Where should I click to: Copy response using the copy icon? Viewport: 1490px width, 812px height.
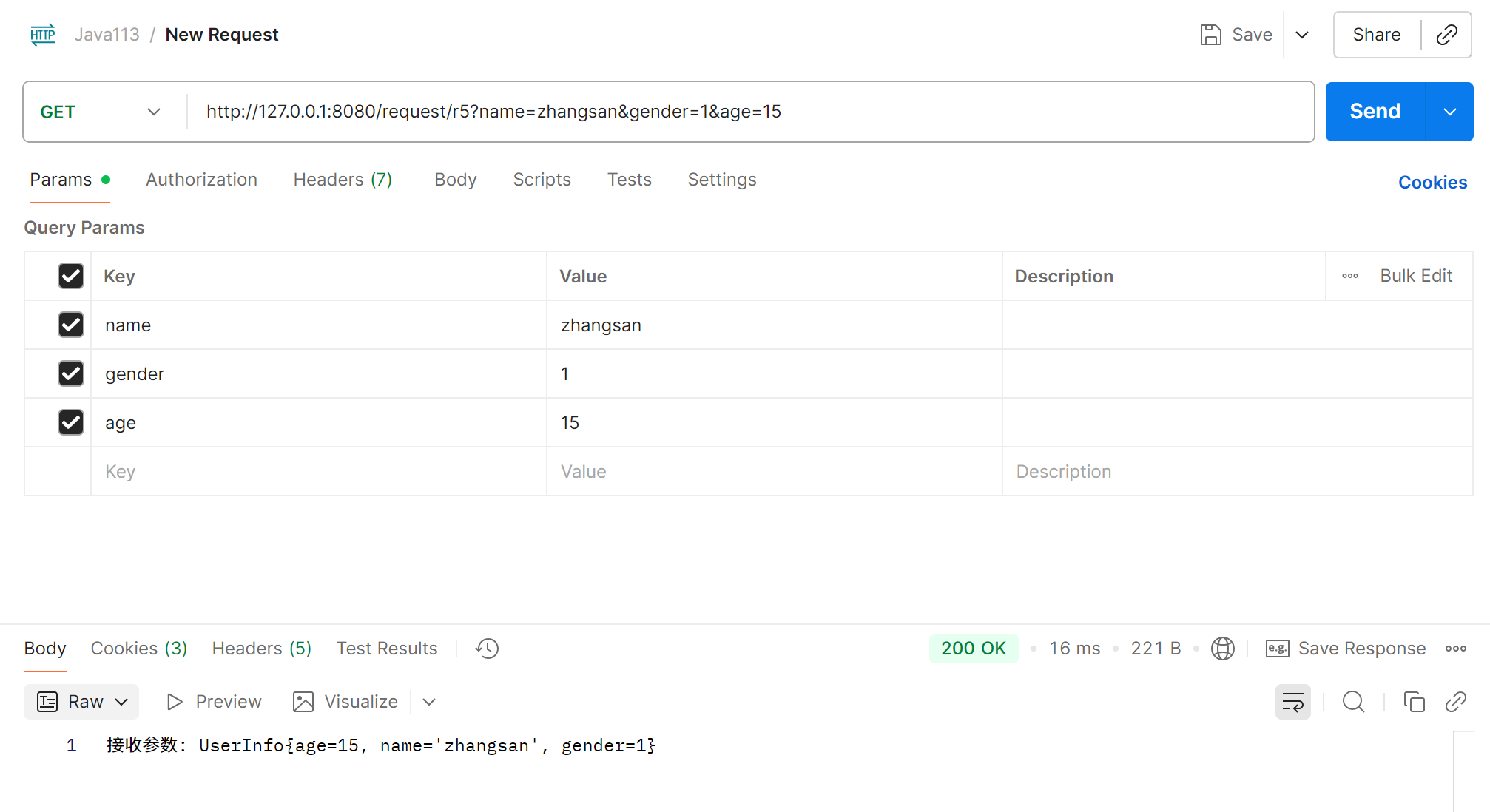click(x=1414, y=702)
